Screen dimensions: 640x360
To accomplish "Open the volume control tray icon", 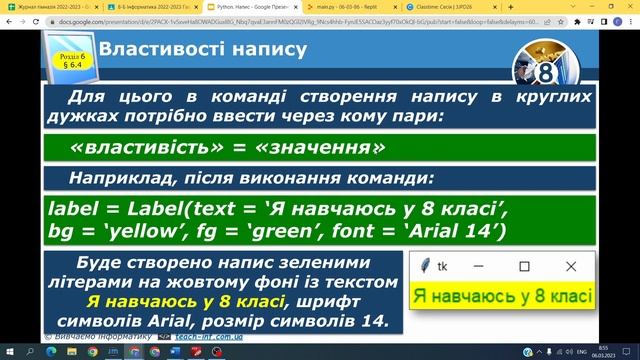I will 569,352.
